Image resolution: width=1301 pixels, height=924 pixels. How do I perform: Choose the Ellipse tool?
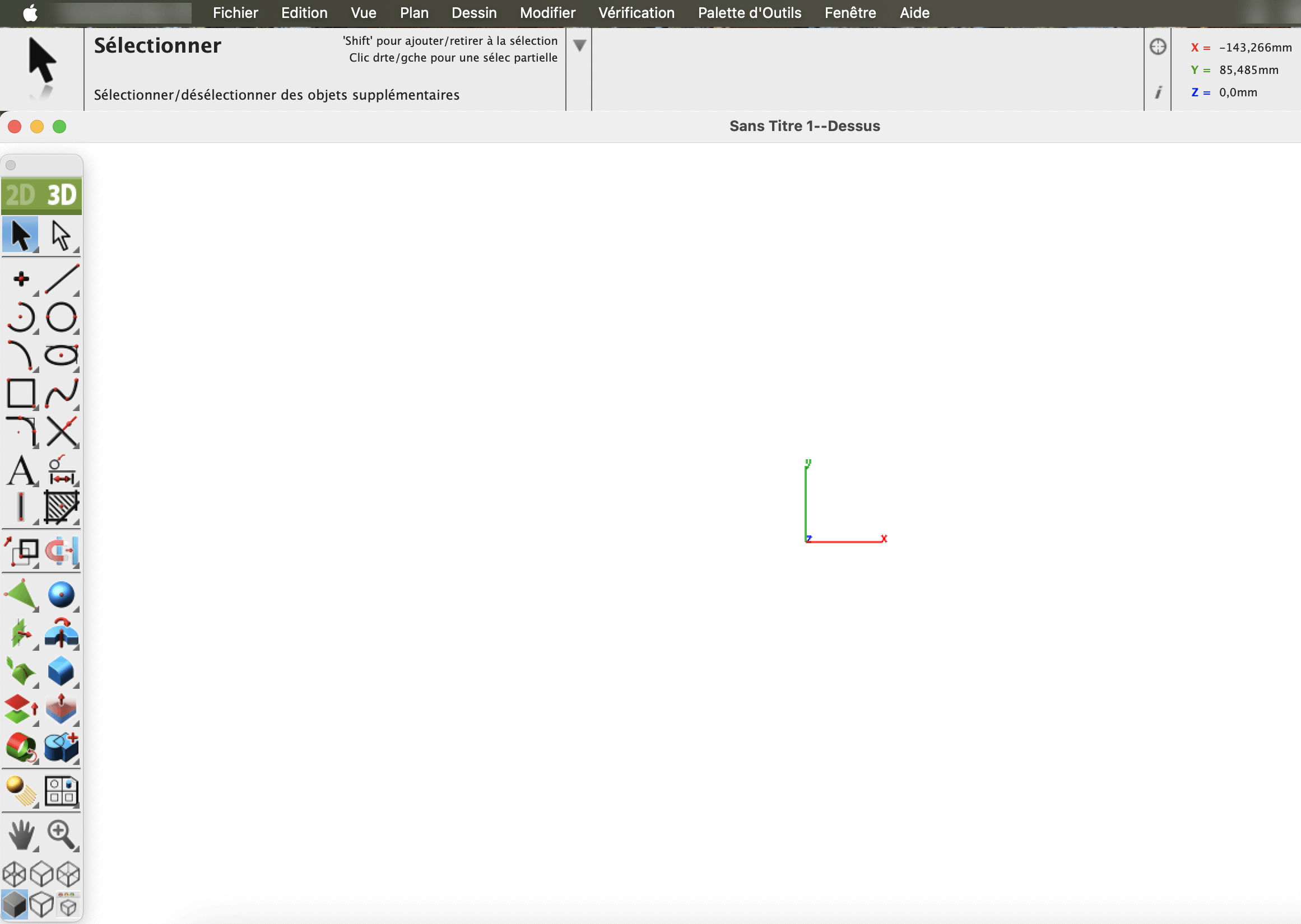(61, 355)
